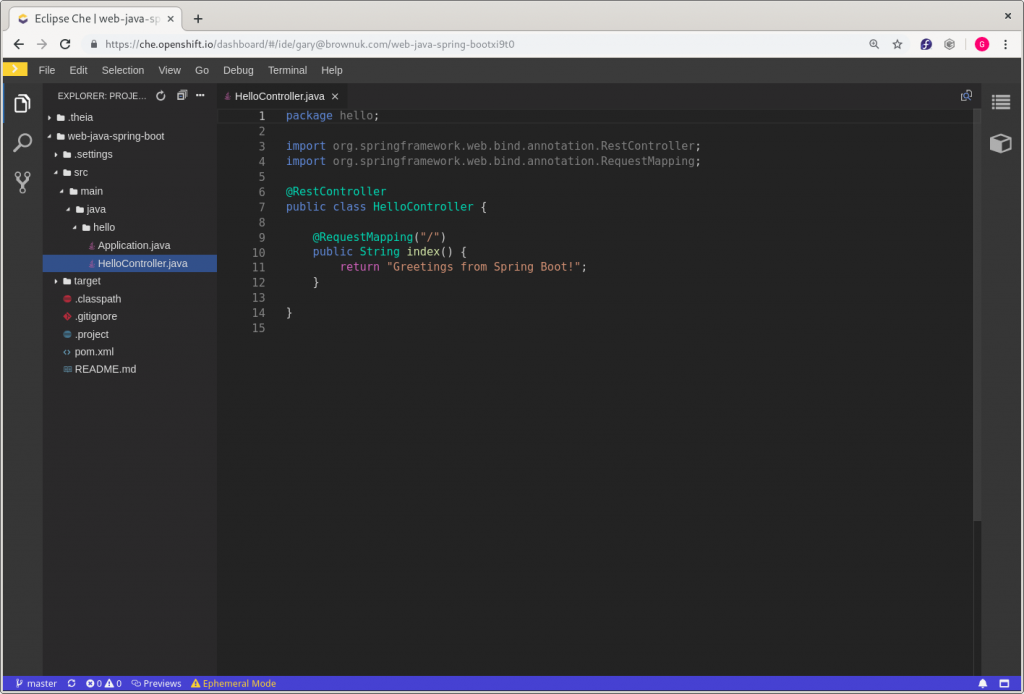This screenshot has height=694, width=1024.
Task: Click the Refresh explorer icon
Action: point(161,96)
